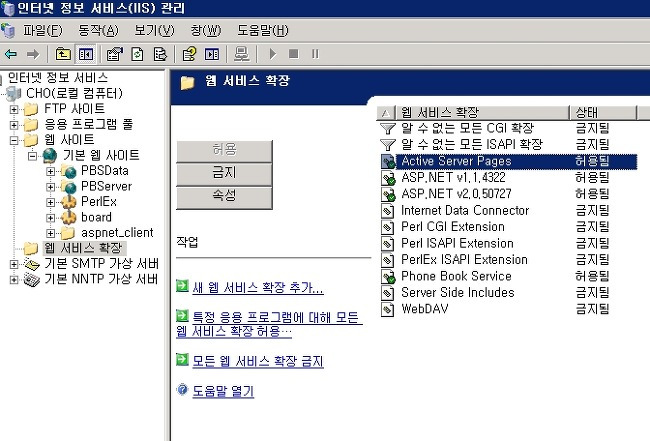650x441 pixels.
Task: Collapse the 웹 사이트 node
Action: (x=14, y=140)
